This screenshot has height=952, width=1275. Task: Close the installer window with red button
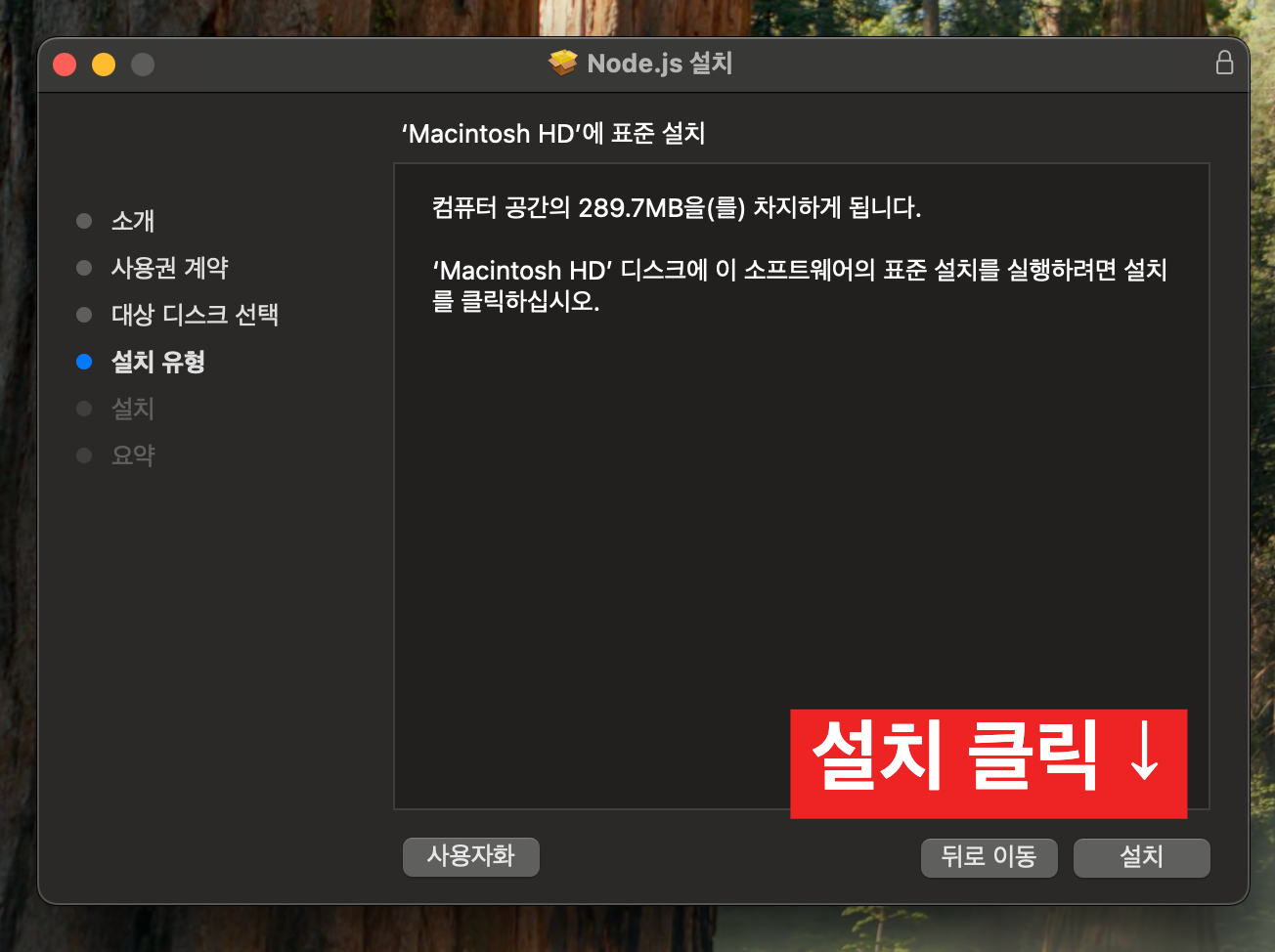point(65,65)
